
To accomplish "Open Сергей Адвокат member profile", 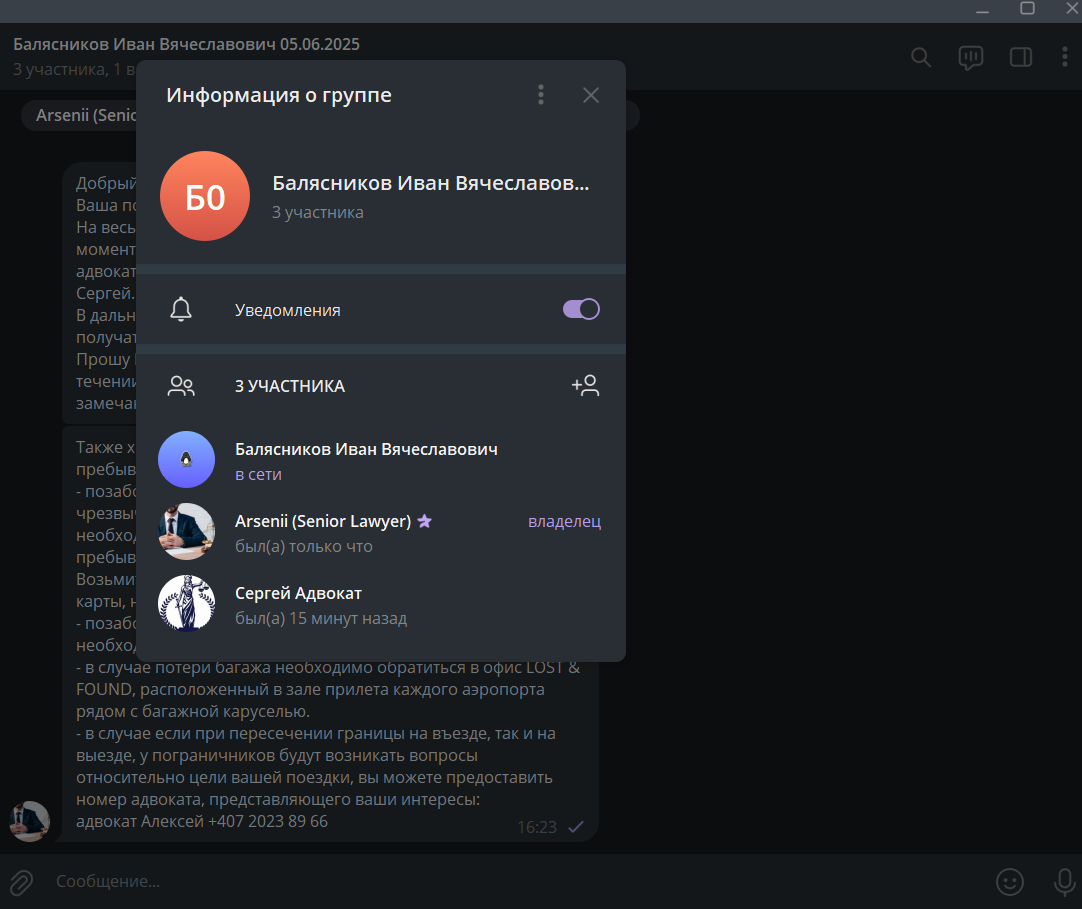I will click(381, 603).
